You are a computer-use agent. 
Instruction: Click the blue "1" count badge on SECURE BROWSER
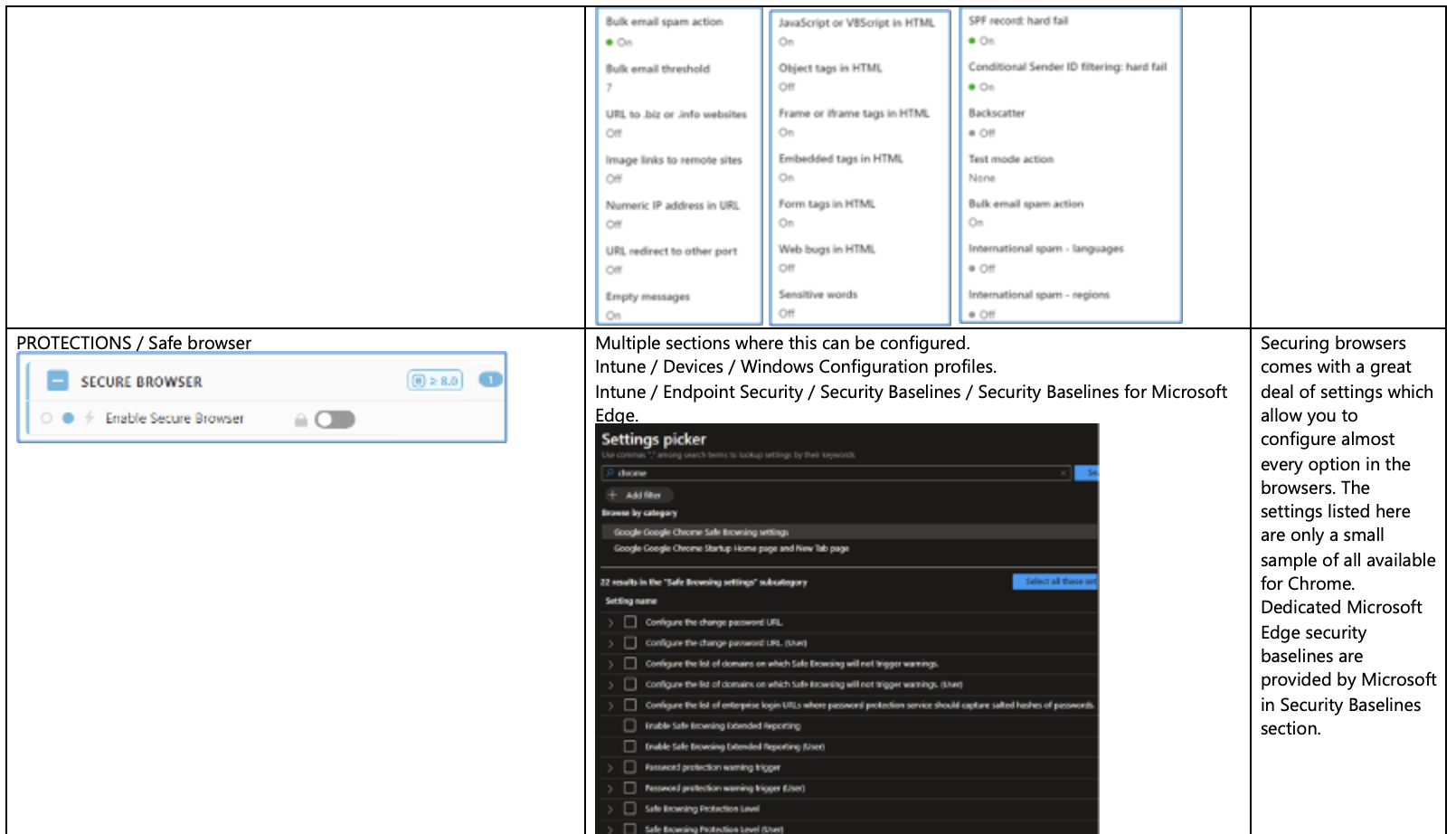click(x=490, y=380)
